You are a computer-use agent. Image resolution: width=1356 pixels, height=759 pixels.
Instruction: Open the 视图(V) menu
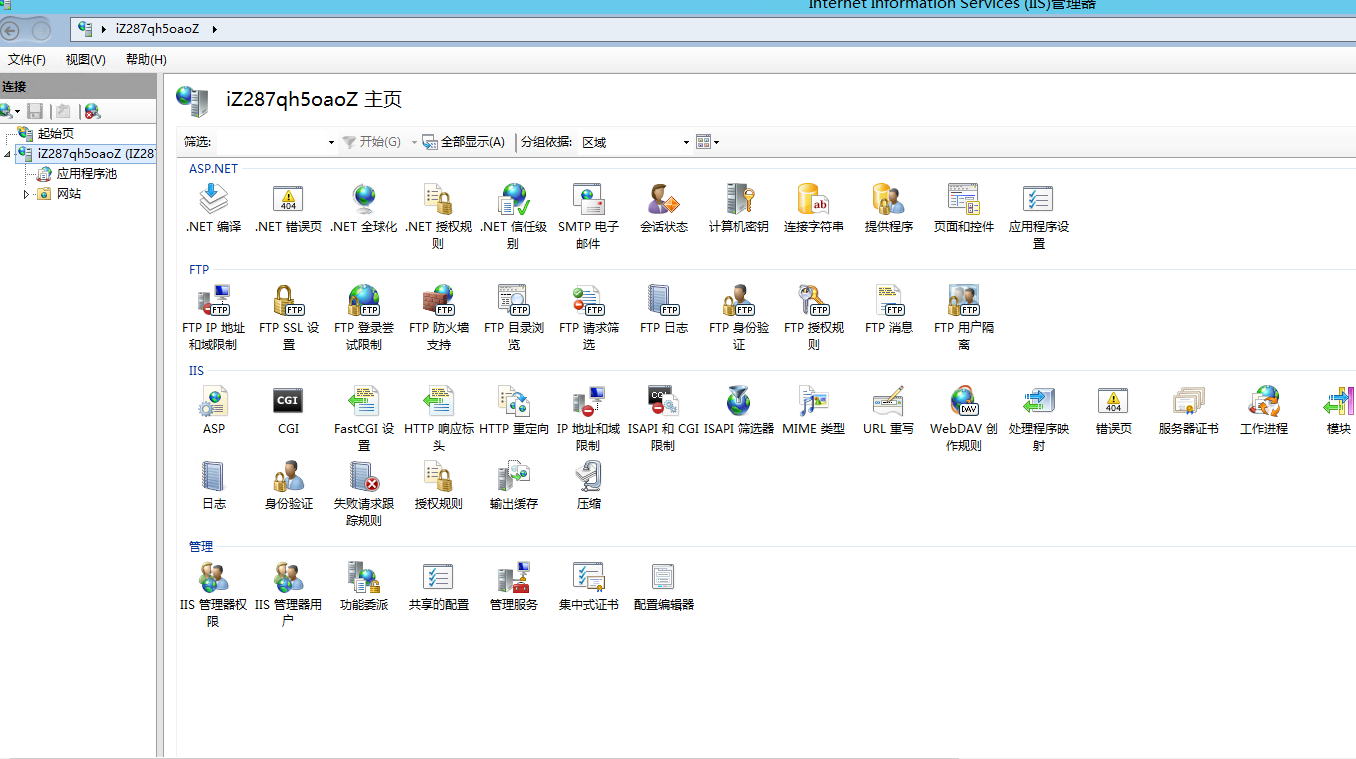(86, 60)
